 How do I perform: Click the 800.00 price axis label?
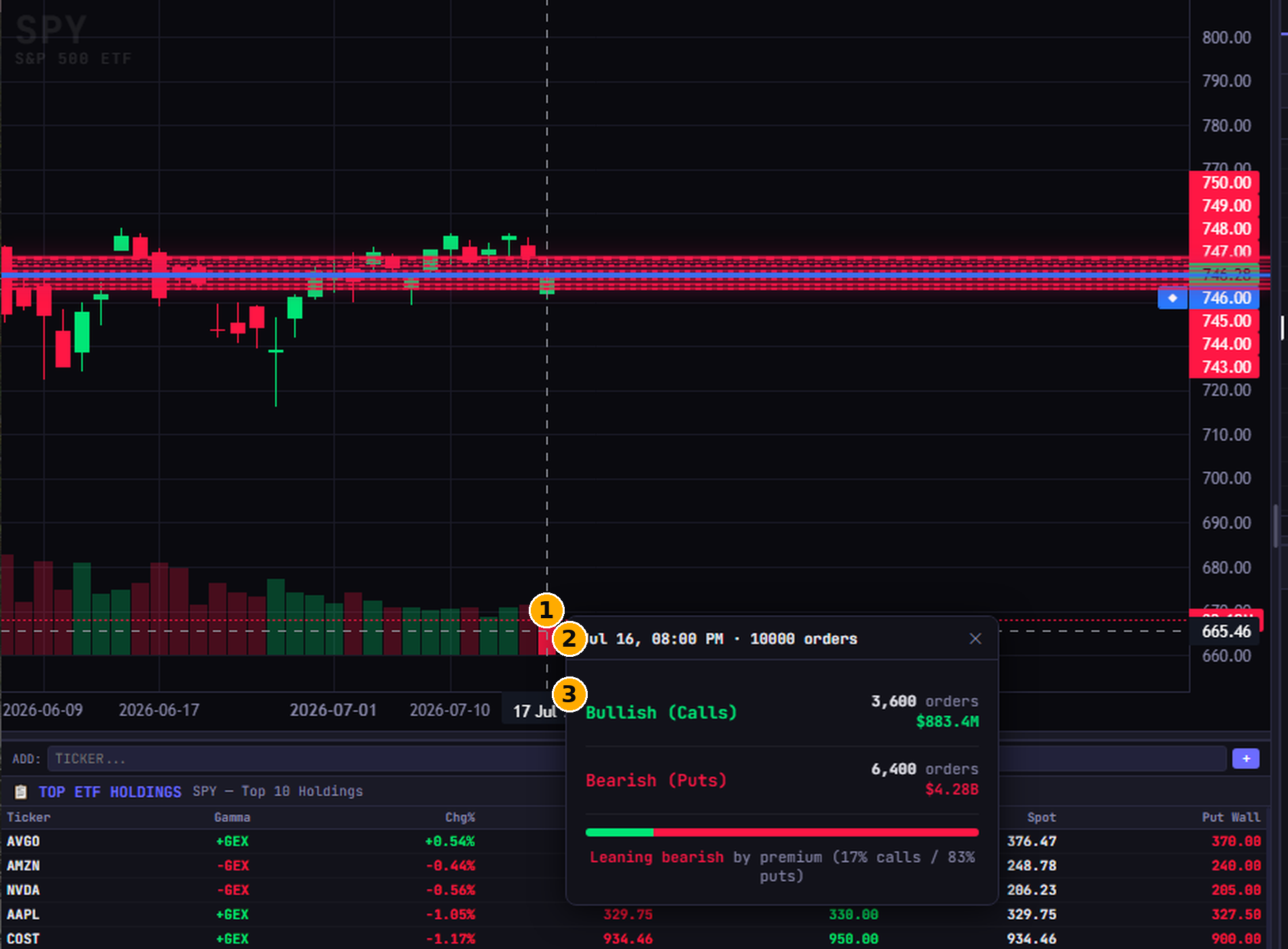[x=1226, y=38]
